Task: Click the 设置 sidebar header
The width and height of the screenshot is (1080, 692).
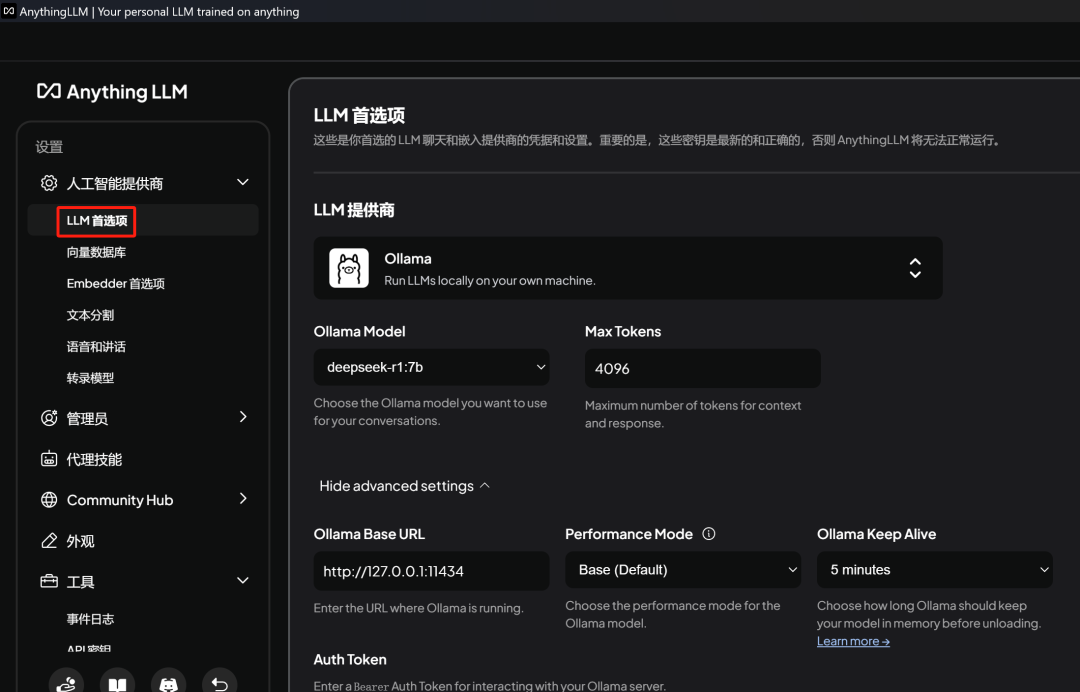Action: (49, 147)
